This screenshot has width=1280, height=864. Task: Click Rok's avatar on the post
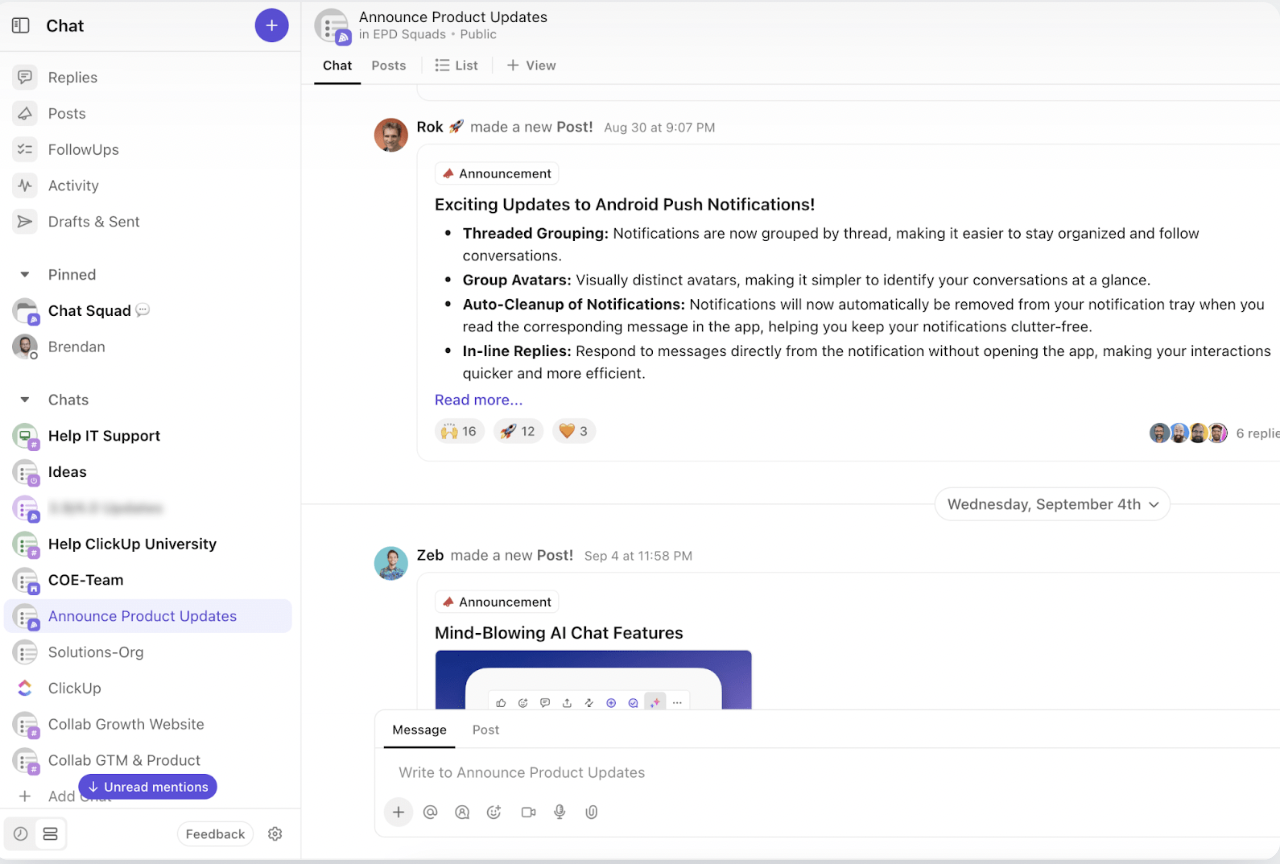391,135
